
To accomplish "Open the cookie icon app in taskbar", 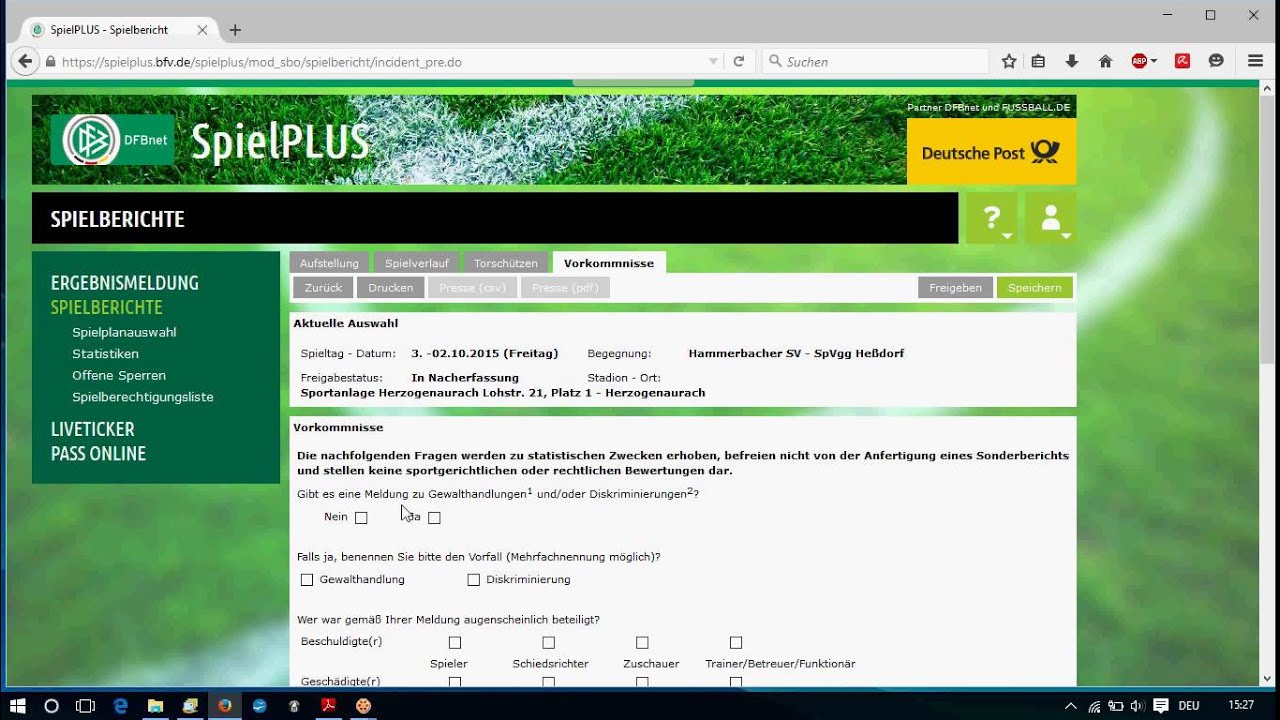I will coord(363,705).
